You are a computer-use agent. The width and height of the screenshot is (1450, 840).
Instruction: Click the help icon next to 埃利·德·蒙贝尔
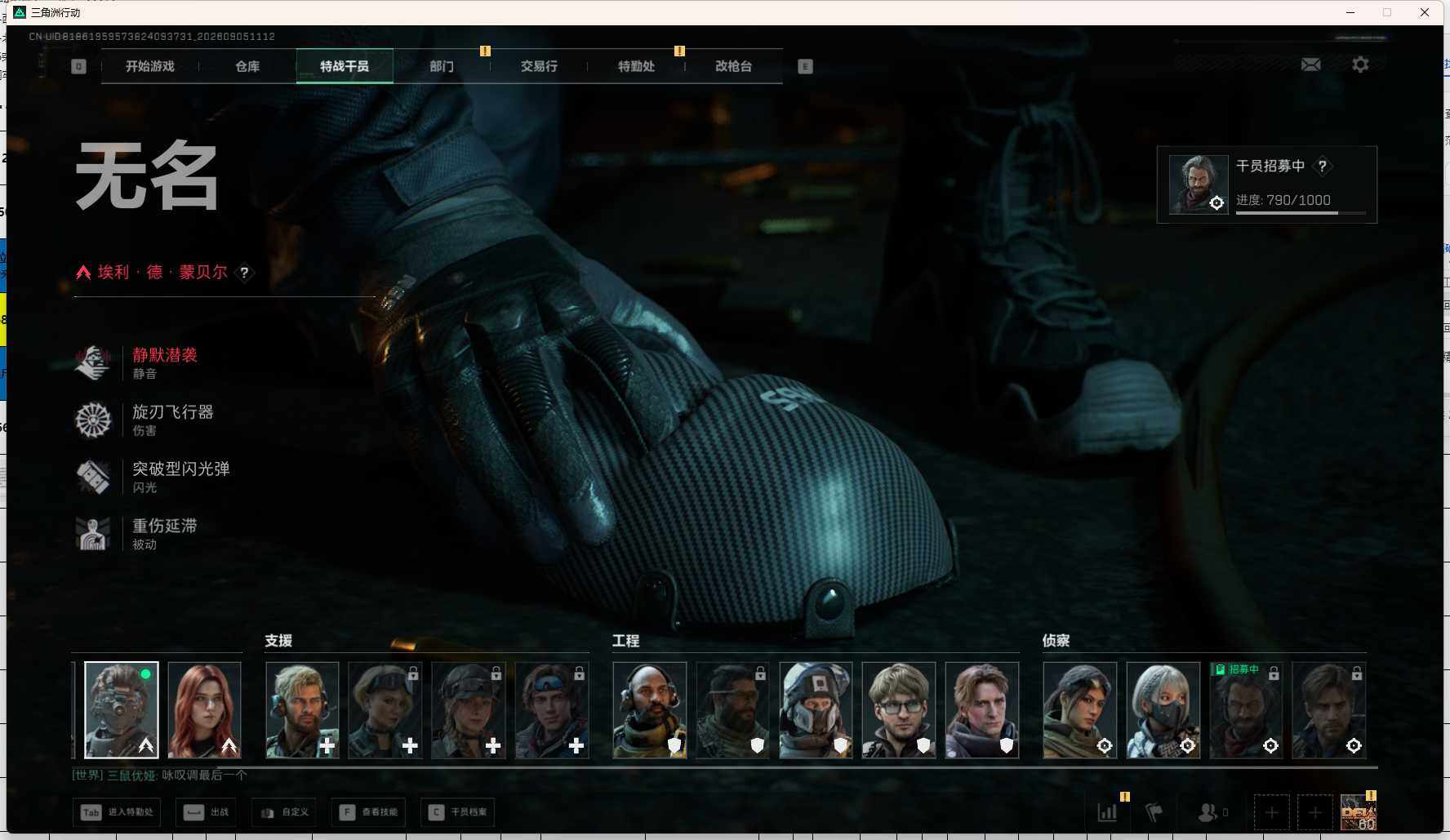coord(244,273)
